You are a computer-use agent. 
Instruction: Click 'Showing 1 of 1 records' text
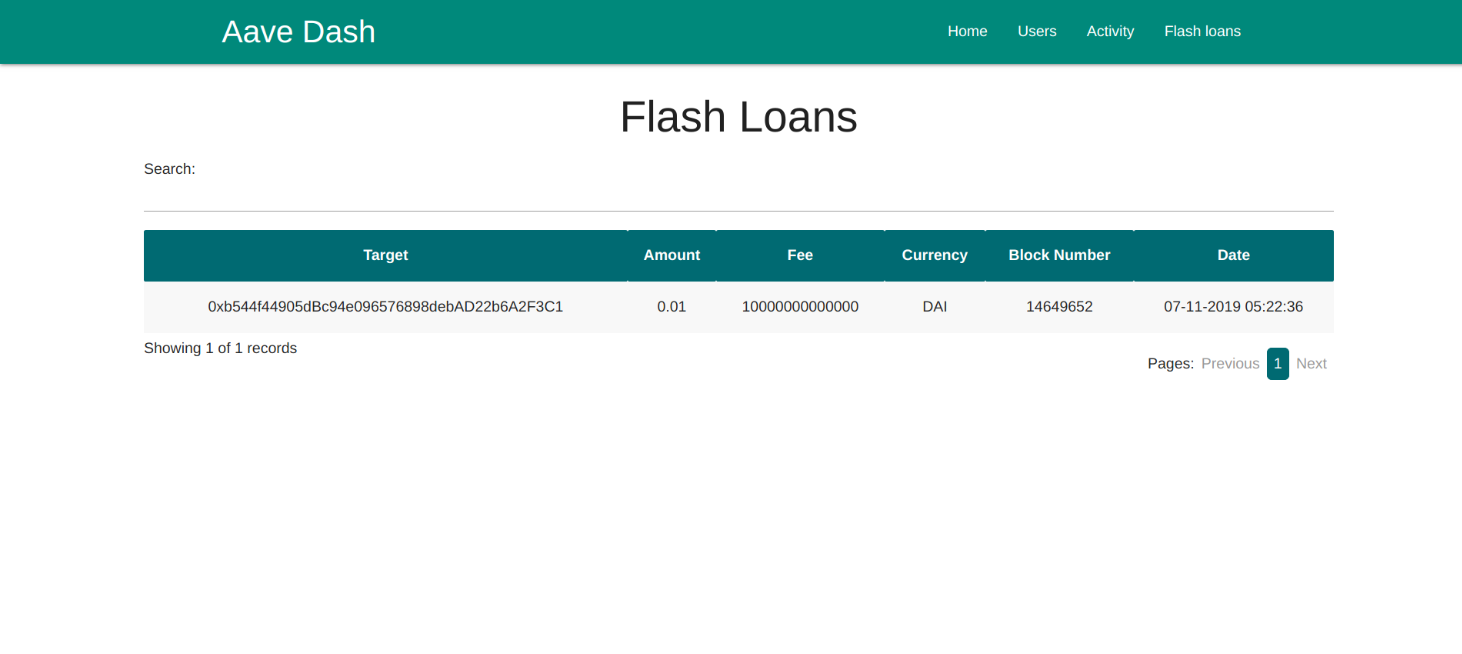click(220, 348)
